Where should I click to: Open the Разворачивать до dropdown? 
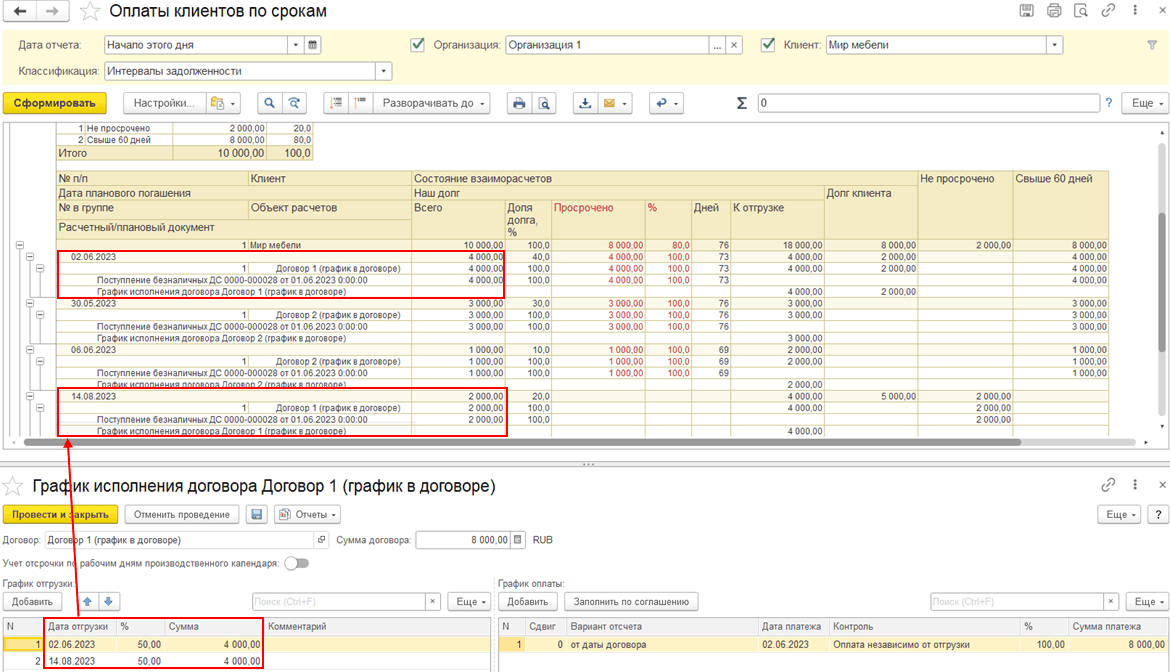434,103
